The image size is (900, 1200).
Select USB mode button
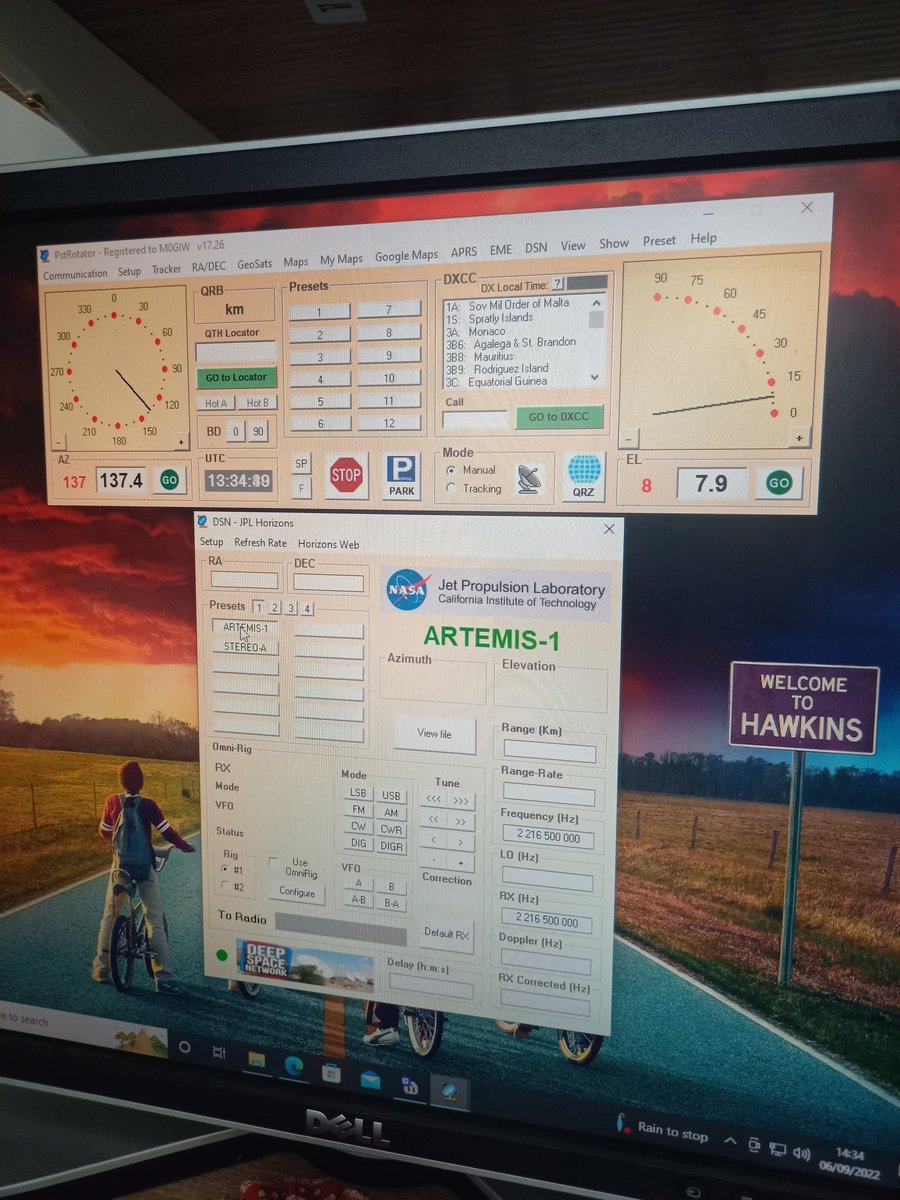coord(391,796)
